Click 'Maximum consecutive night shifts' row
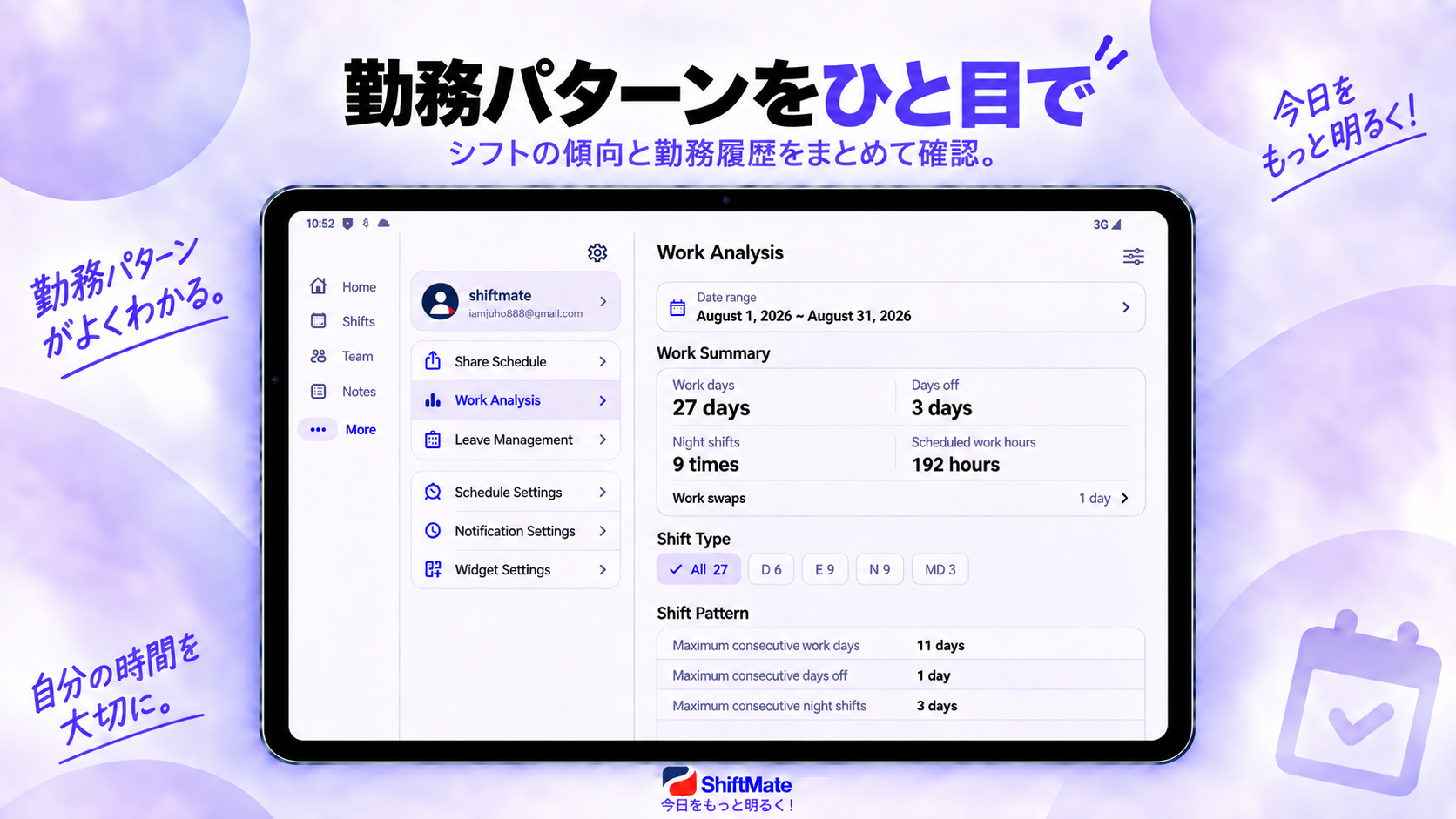Screen dimensions: 1456x819 click(x=900, y=705)
